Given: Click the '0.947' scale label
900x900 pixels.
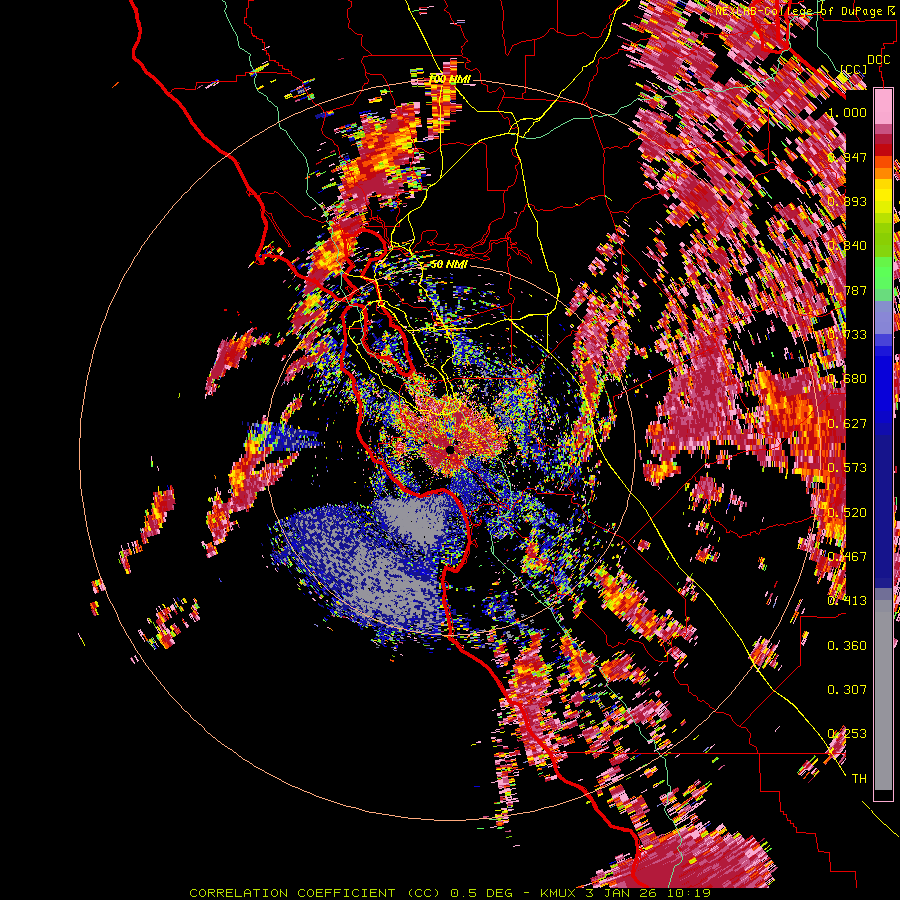Looking at the screenshot, I should pyautogui.click(x=847, y=157).
